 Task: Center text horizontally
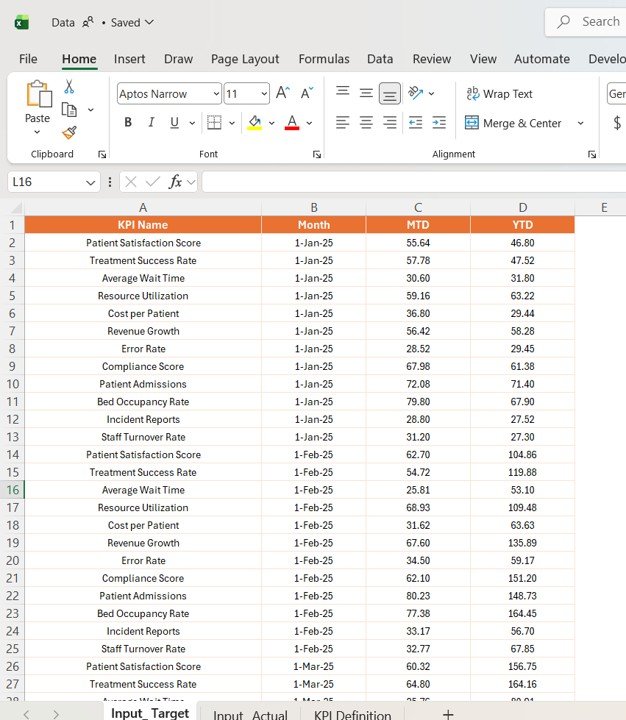click(x=366, y=123)
